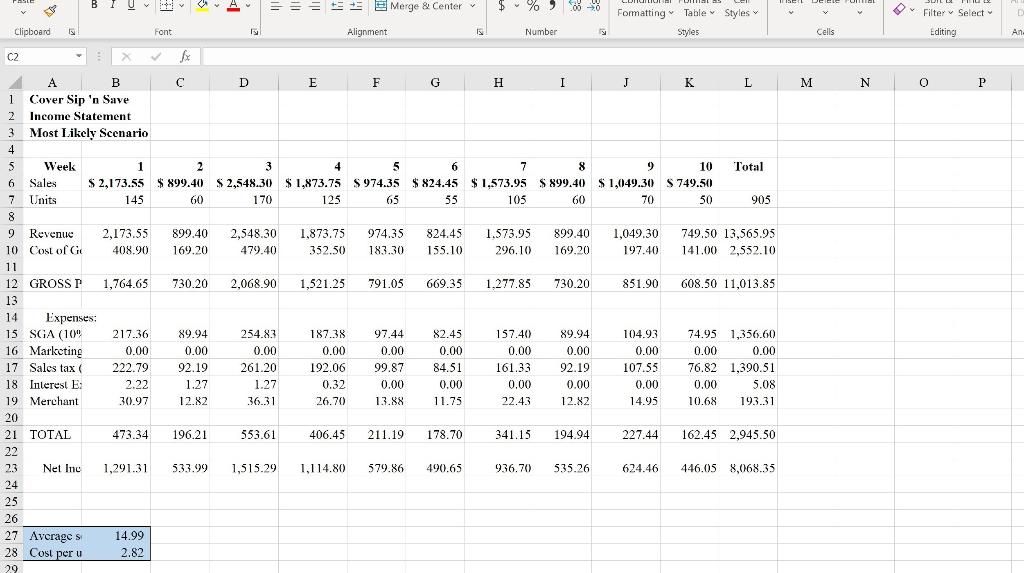Select column L header
Viewport: 1024px width, 573px height.
pos(748,82)
